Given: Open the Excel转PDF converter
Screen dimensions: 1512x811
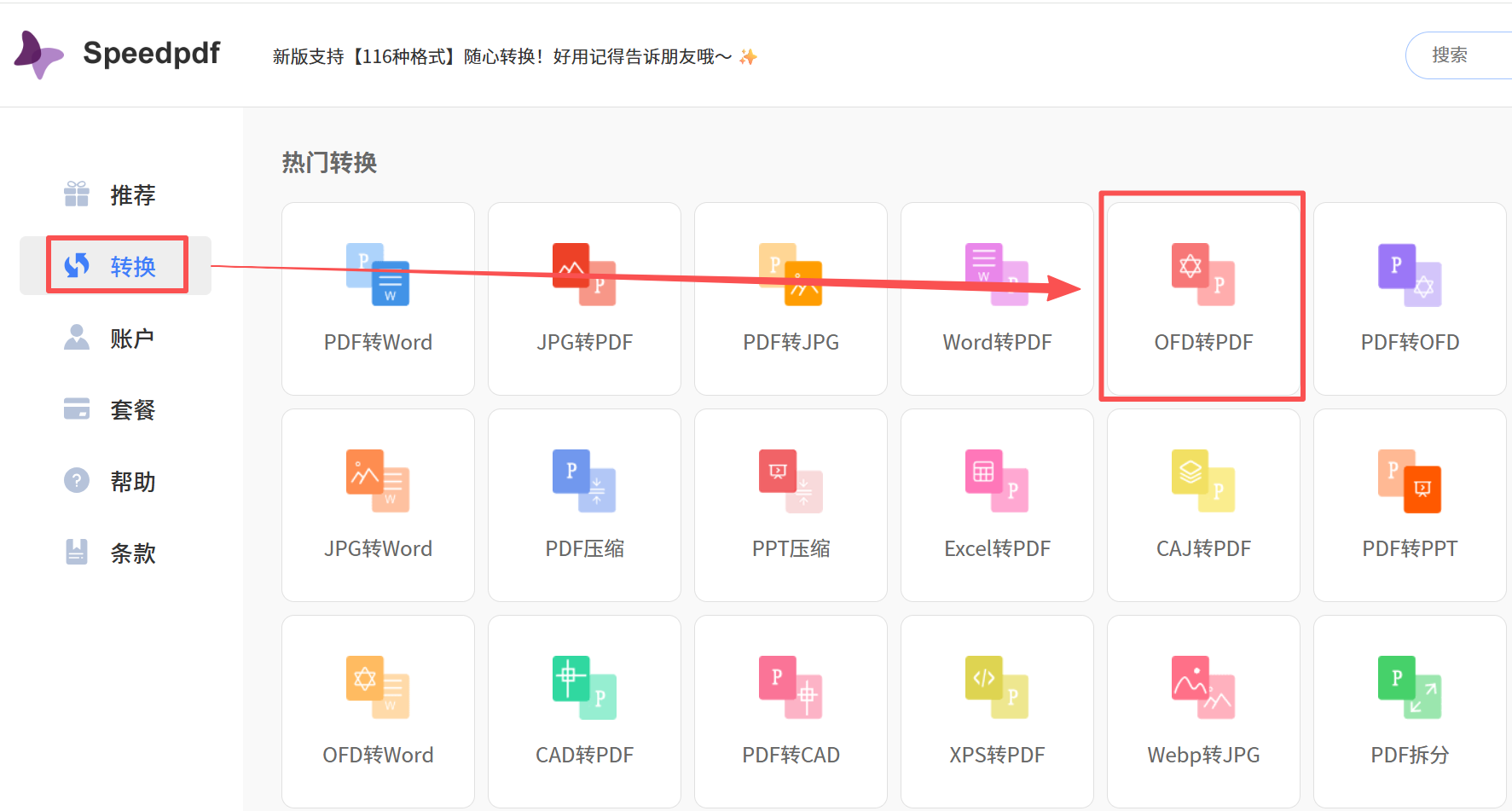Looking at the screenshot, I should pos(997,505).
